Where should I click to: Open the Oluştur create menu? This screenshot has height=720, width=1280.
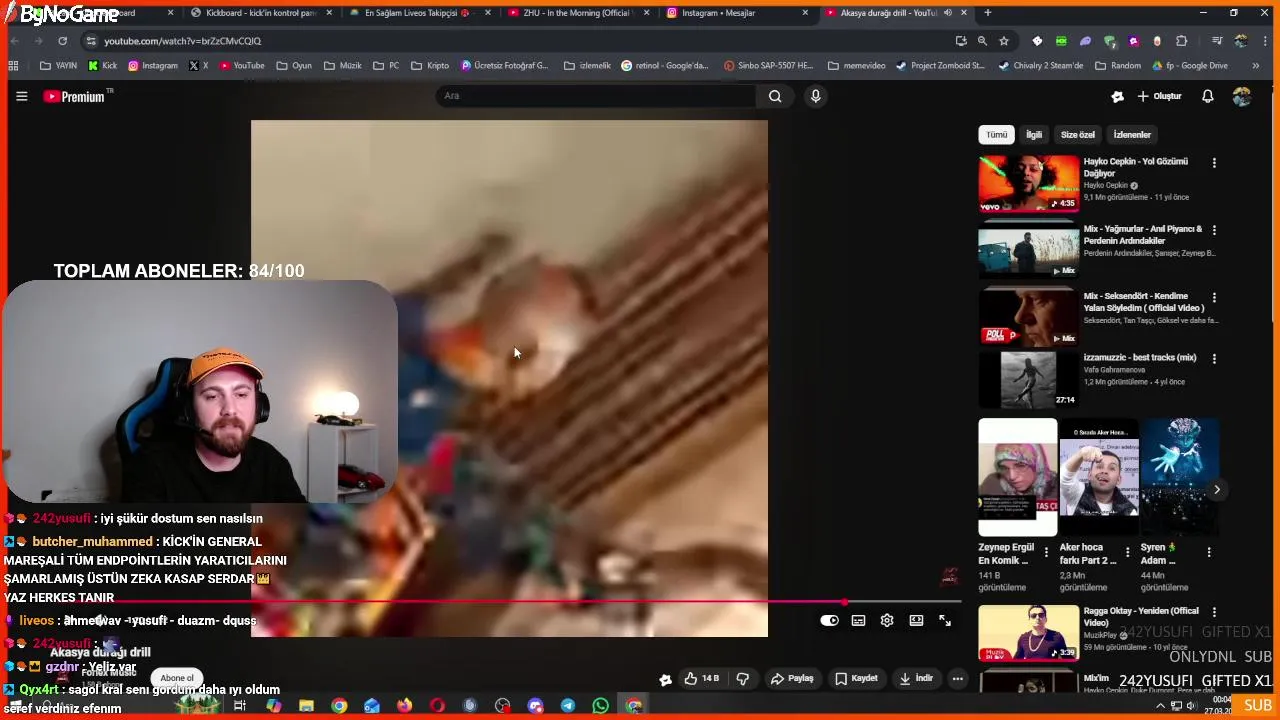pyautogui.click(x=1160, y=96)
